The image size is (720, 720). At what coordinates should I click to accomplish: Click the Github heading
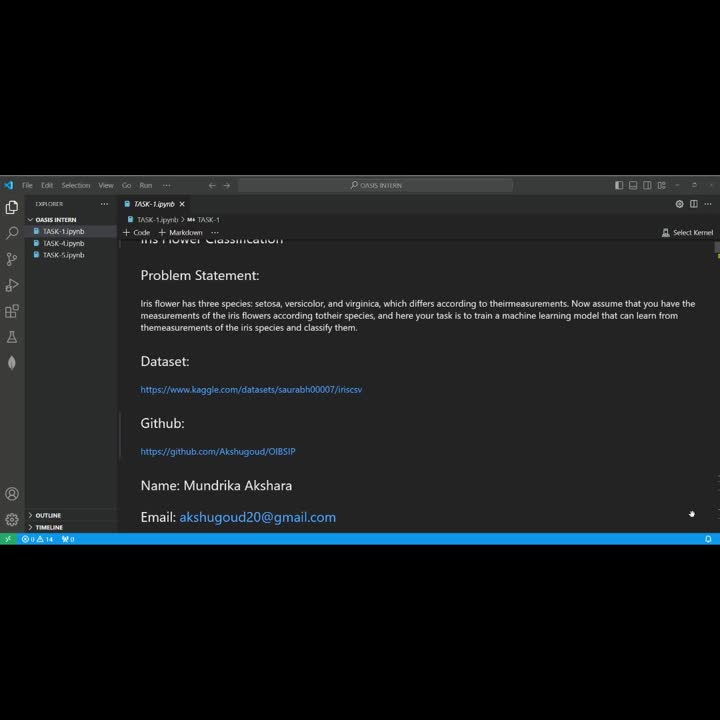(163, 423)
